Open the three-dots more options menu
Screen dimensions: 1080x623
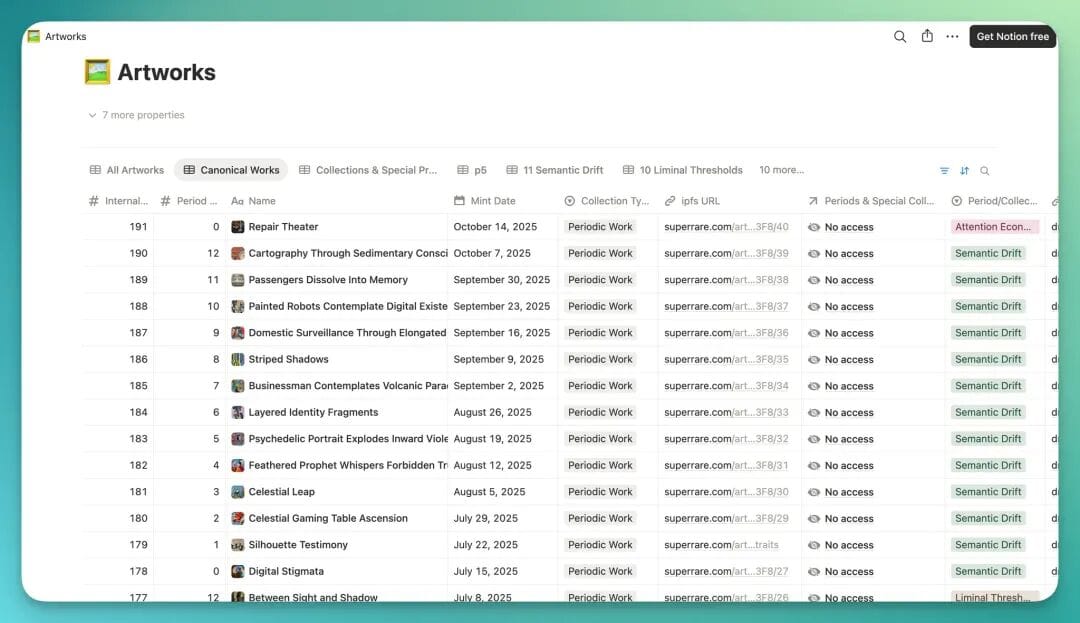(952, 36)
